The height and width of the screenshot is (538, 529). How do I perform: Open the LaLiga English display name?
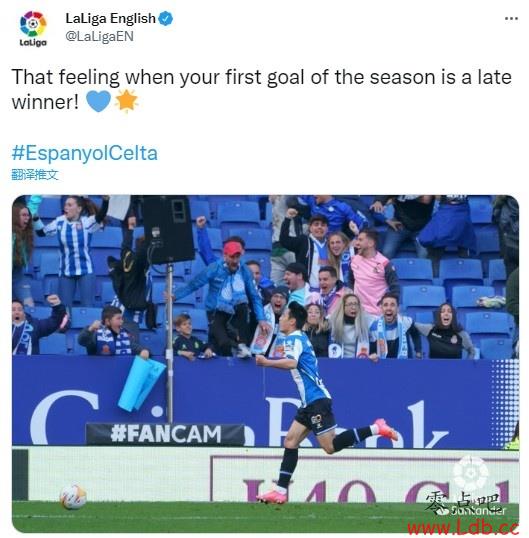coord(110,18)
